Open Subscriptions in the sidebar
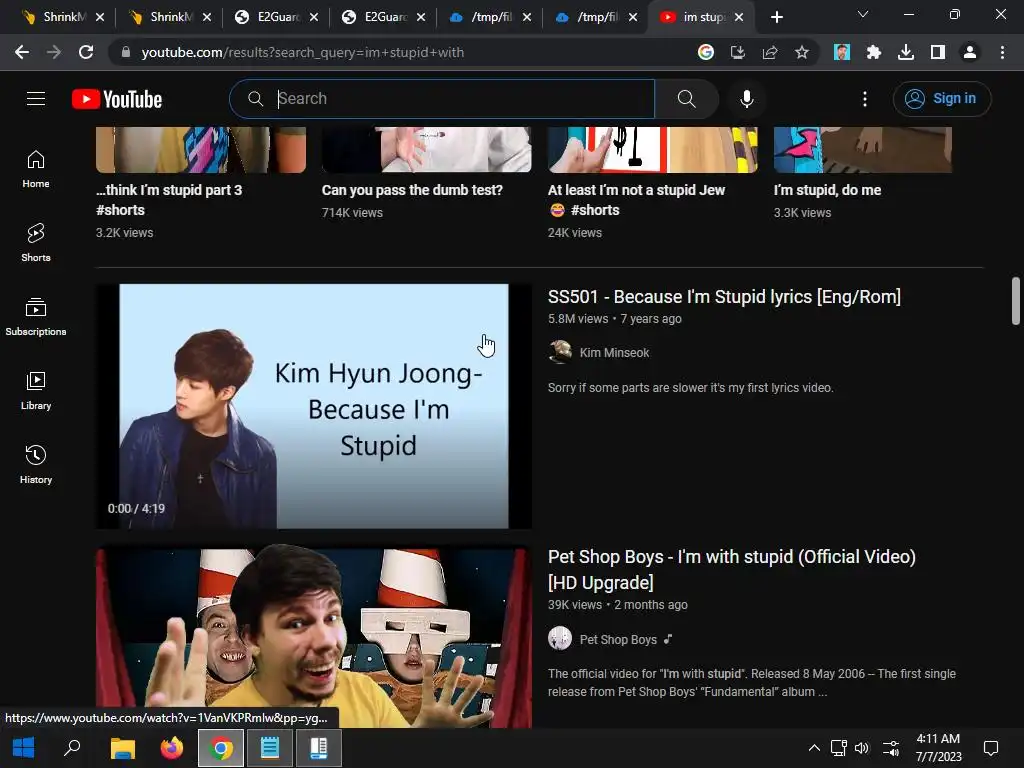The image size is (1024, 768). (x=36, y=317)
